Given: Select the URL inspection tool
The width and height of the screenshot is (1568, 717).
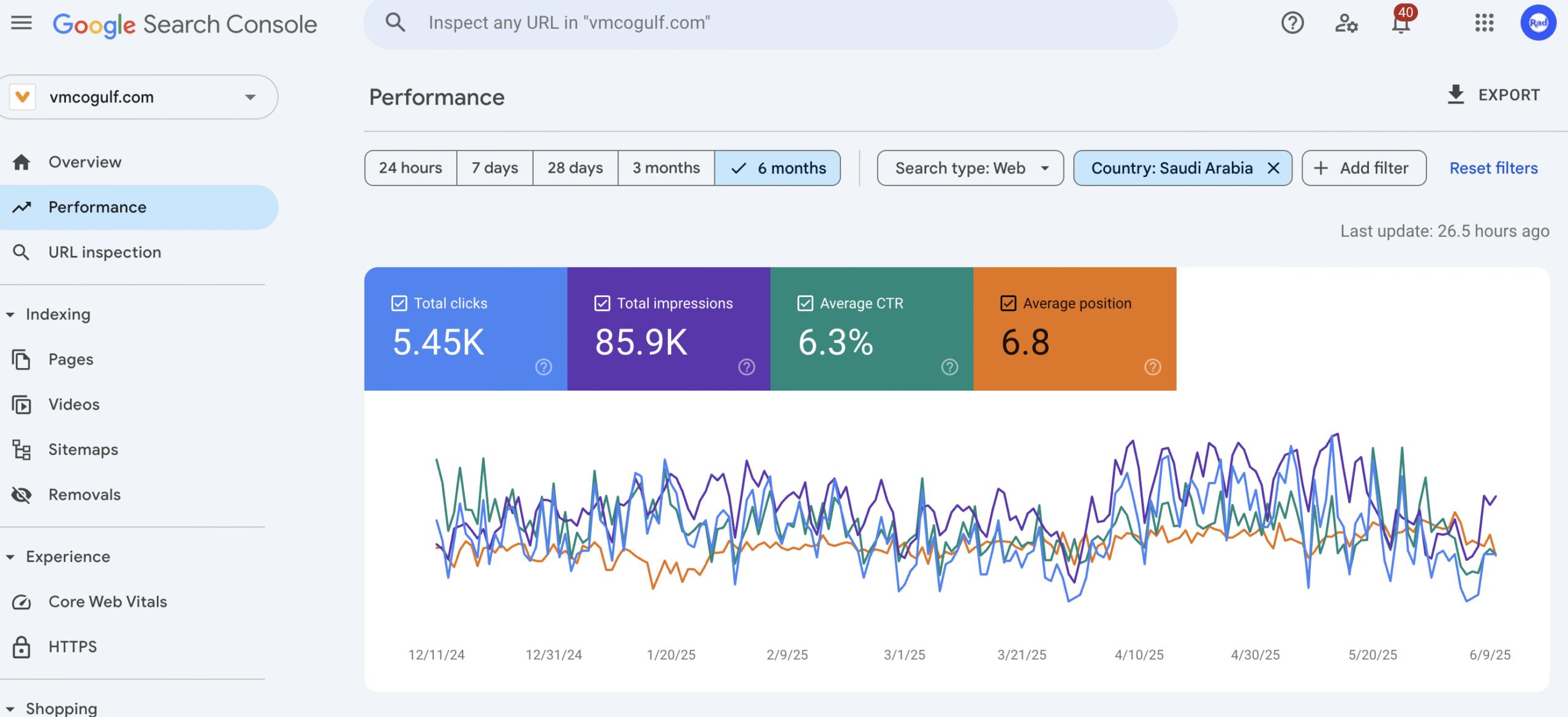Looking at the screenshot, I should tap(105, 252).
